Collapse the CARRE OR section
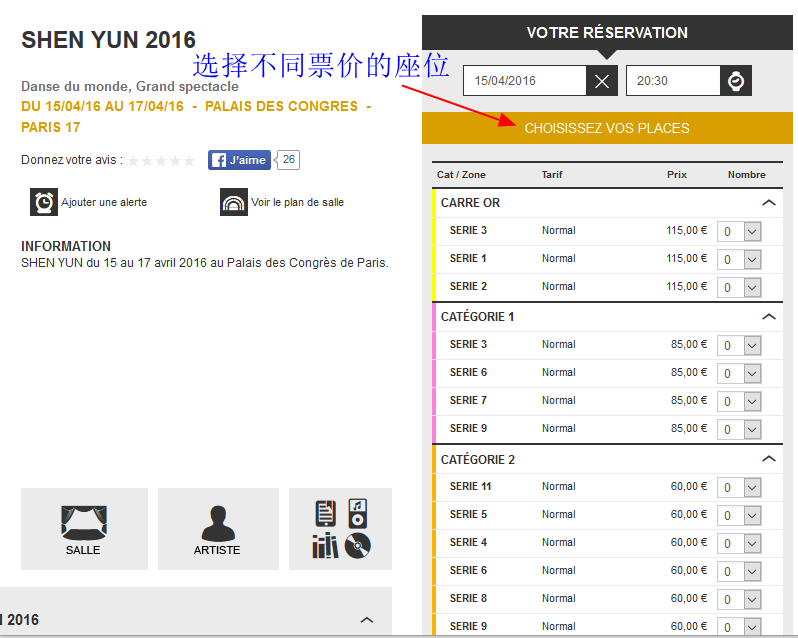This screenshot has height=638, width=798. click(x=768, y=203)
